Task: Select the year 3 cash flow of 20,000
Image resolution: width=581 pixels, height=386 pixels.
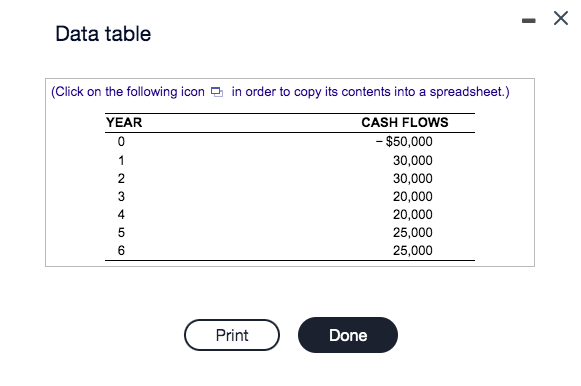Action: (412, 196)
